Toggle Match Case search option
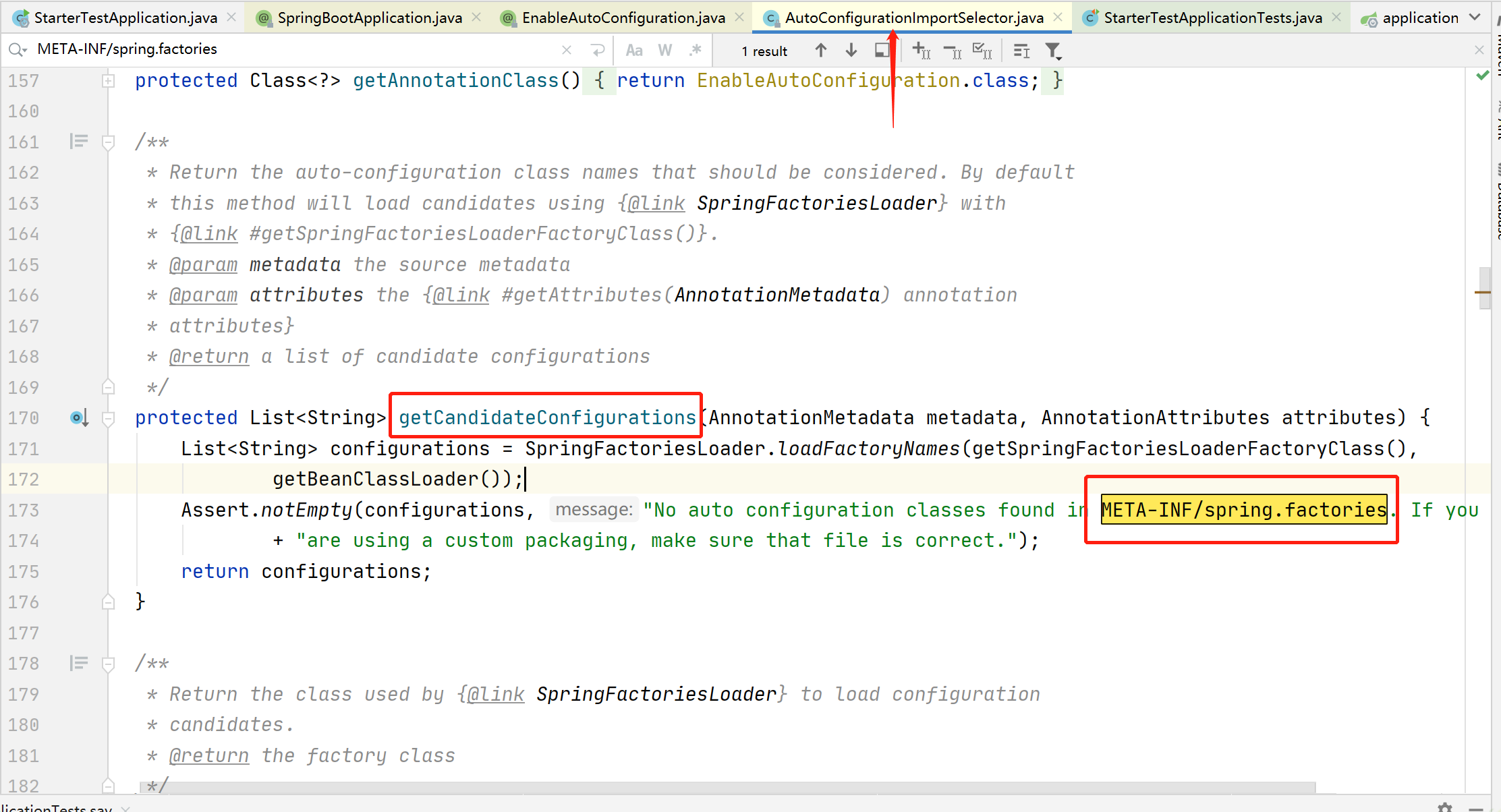Viewport: 1501px width, 812px height. (634, 51)
